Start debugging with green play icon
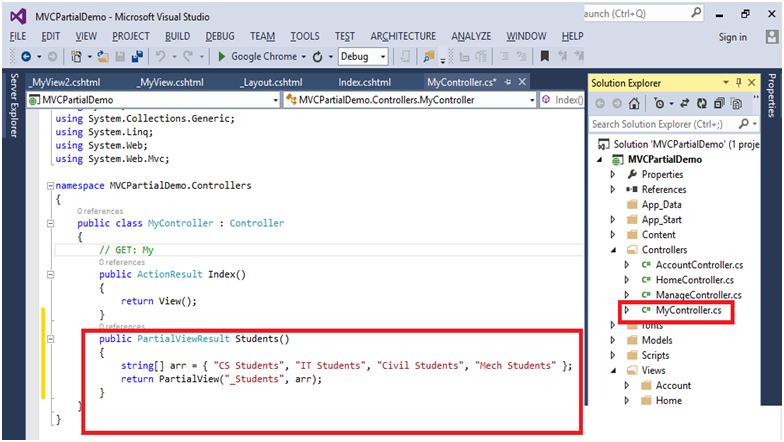784x442 pixels. [222, 56]
